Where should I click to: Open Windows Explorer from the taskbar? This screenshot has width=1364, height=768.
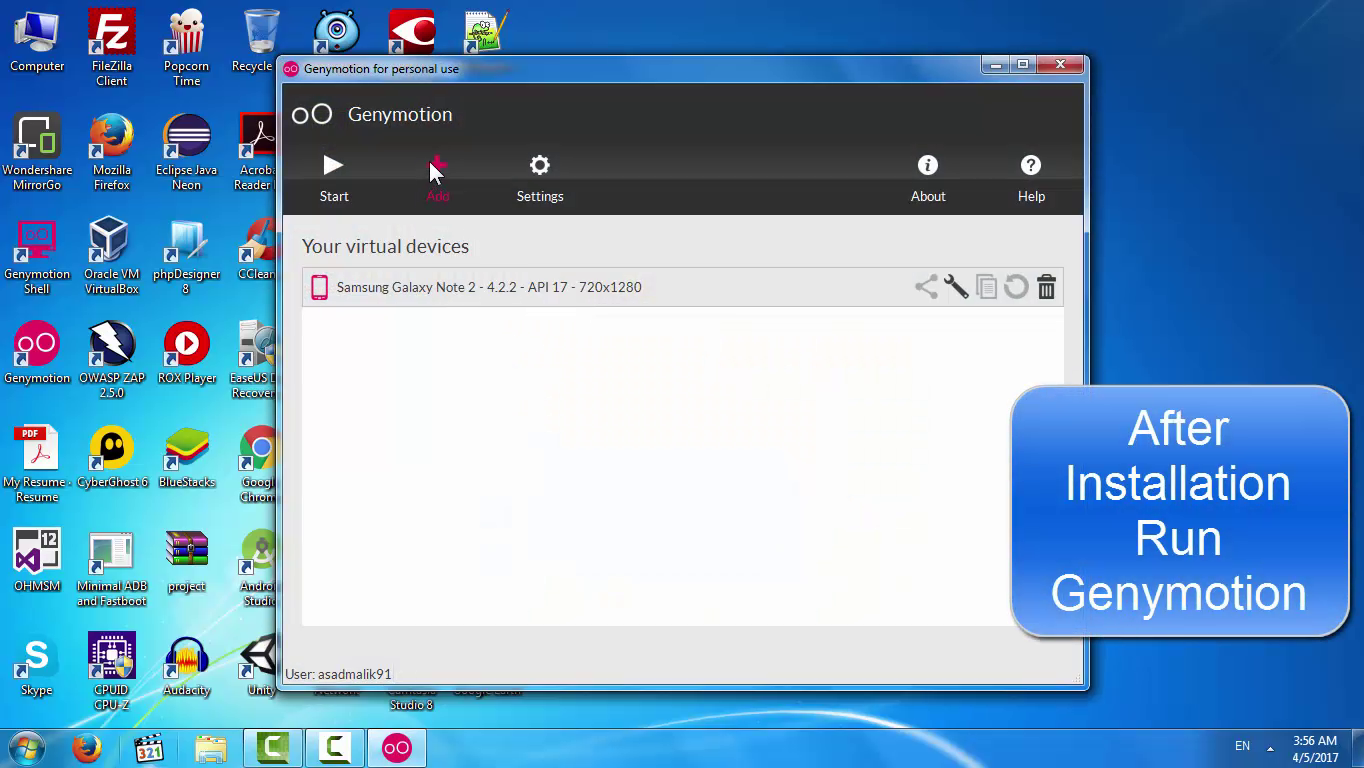coord(211,748)
